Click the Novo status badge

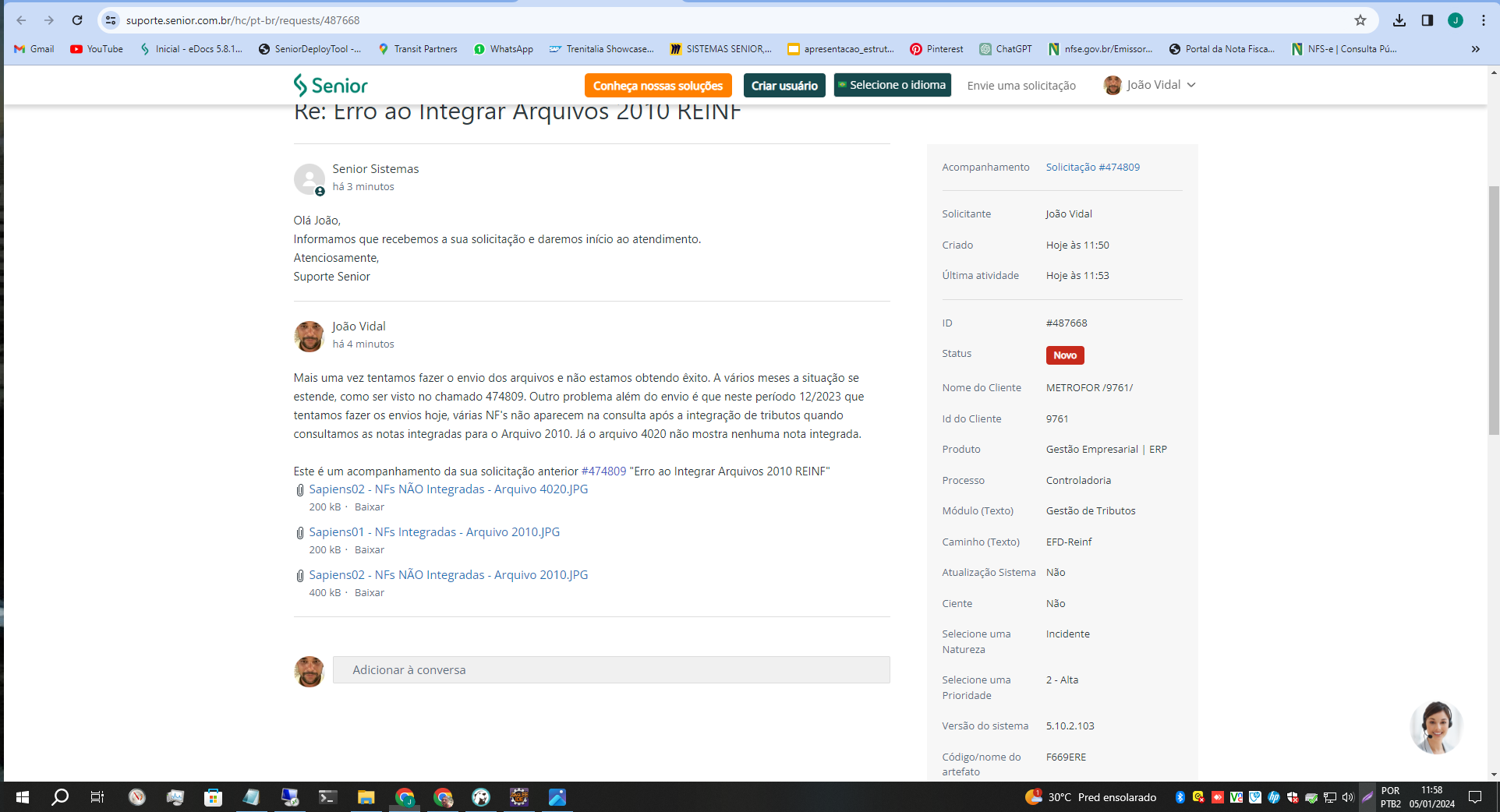[1065, 355]
